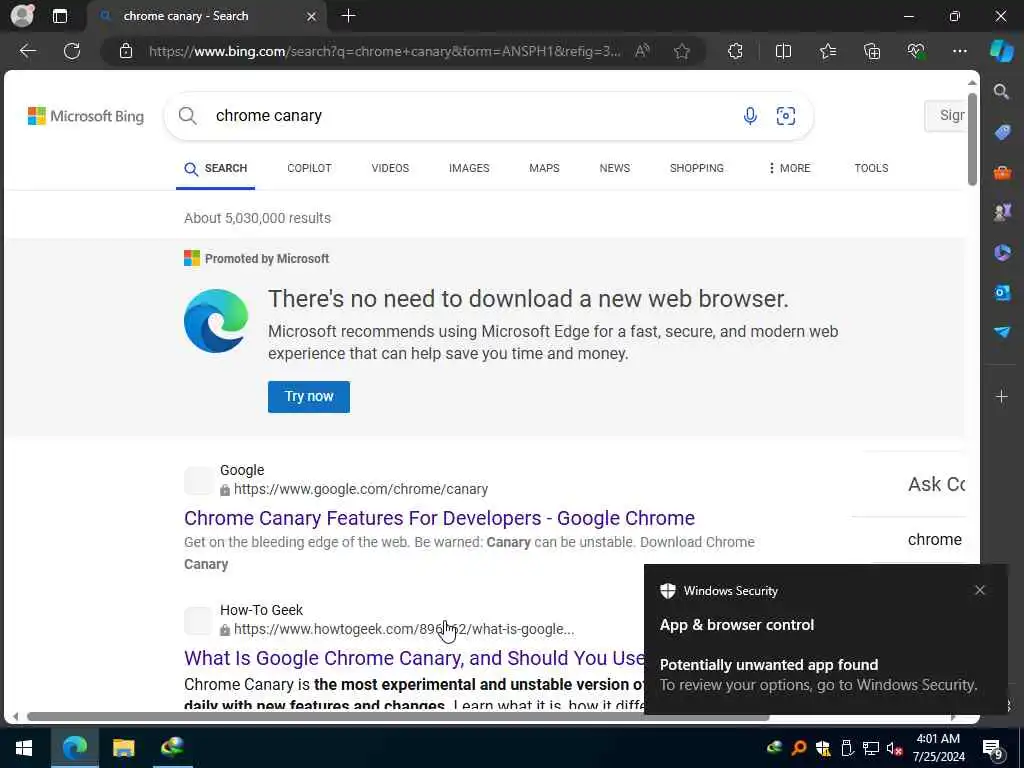
Task: Start voice search with microphone icon
Action: click(750, 116)
